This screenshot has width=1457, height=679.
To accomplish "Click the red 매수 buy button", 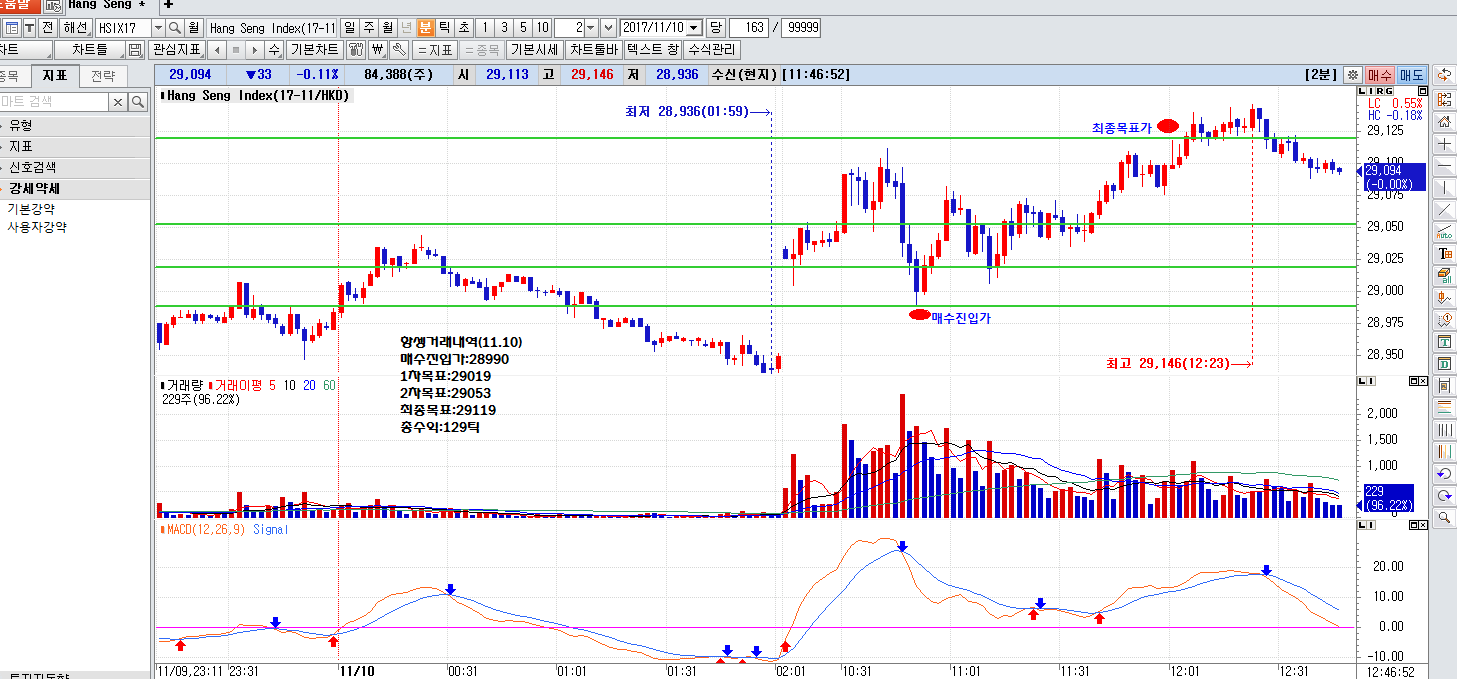I will 1380,75.
